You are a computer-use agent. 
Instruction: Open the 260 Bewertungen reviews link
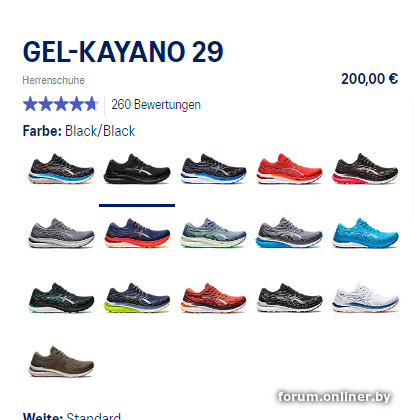156,105
